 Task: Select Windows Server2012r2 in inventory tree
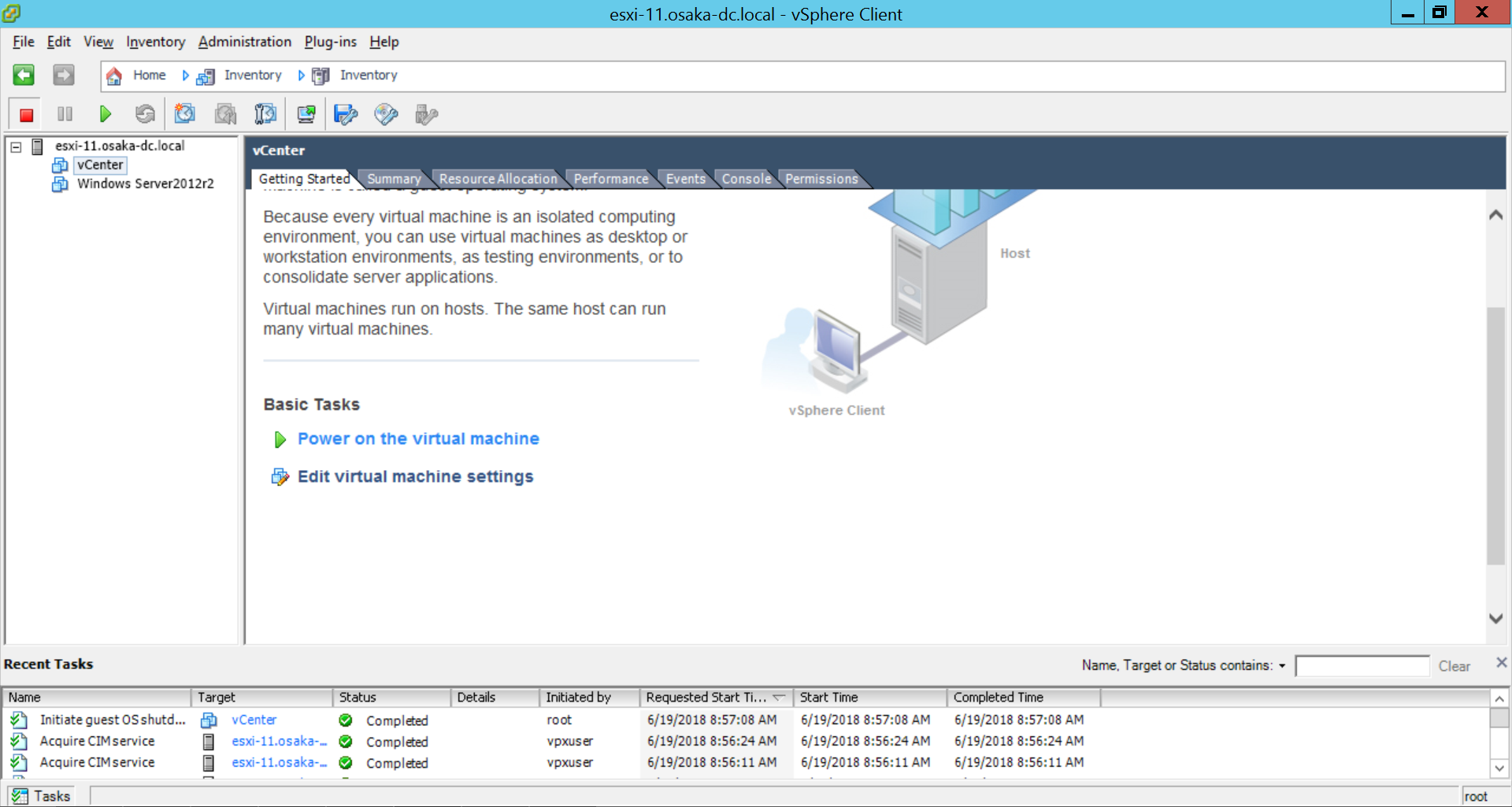point(146,184)
